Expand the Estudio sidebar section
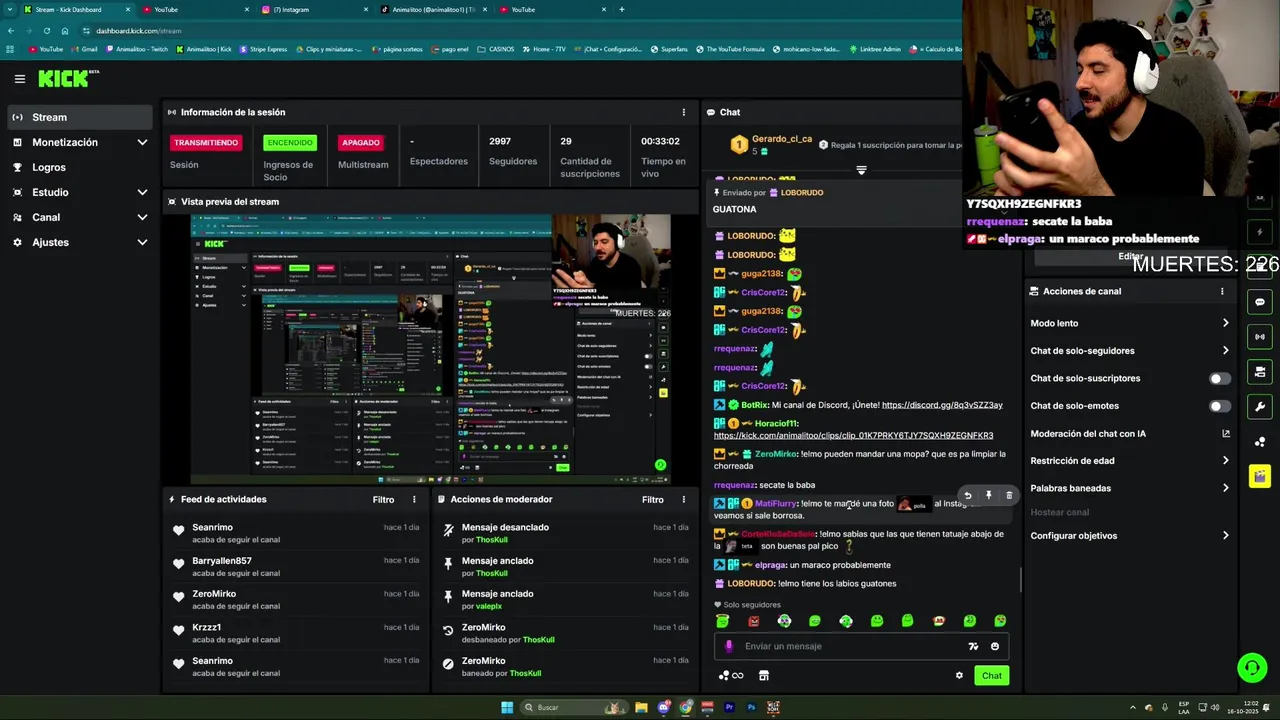The height and width of the screenshot is (720, 1280). (x=80, y=192)
